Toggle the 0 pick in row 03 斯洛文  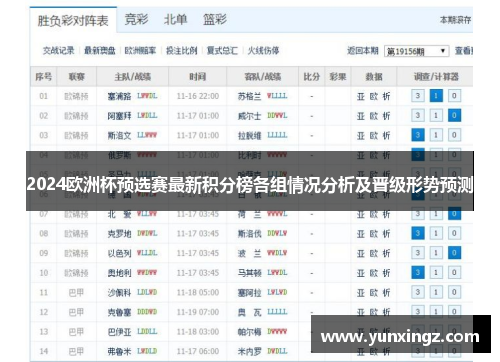click(454, 135)
